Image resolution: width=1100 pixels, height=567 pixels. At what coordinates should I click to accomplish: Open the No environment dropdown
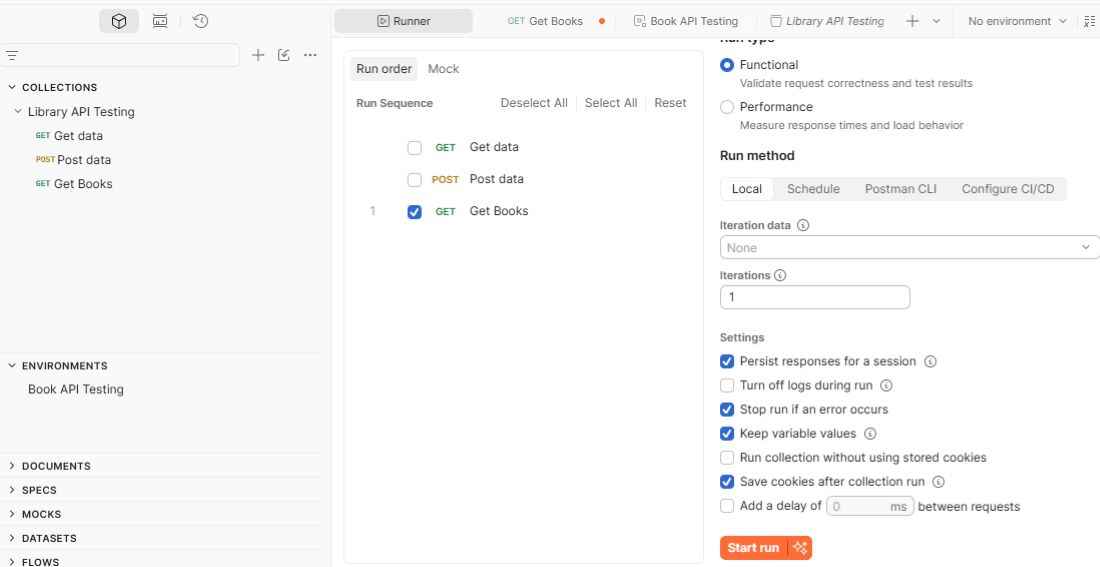pyautogui.click(x=1017, y=21)
